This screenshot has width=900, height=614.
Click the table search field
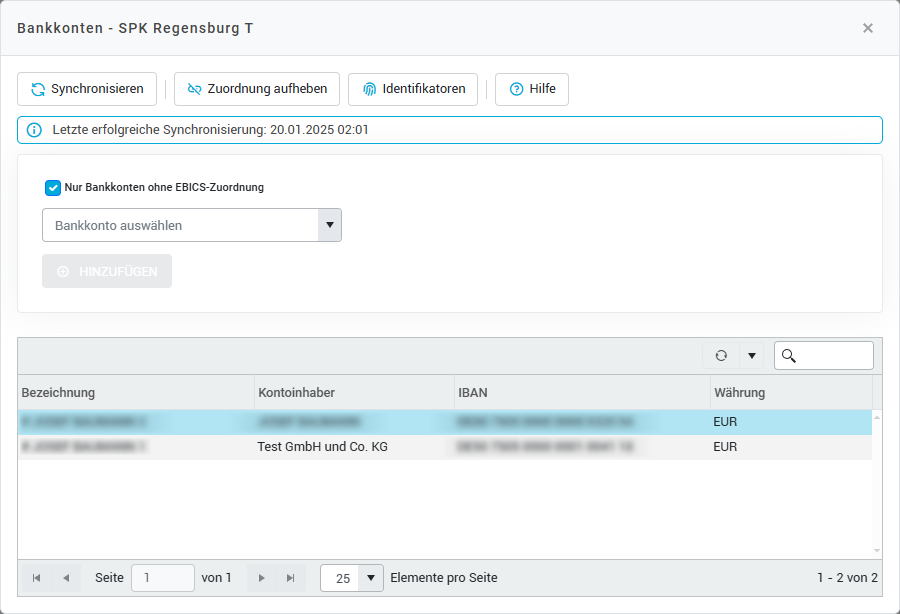(832, 356)
